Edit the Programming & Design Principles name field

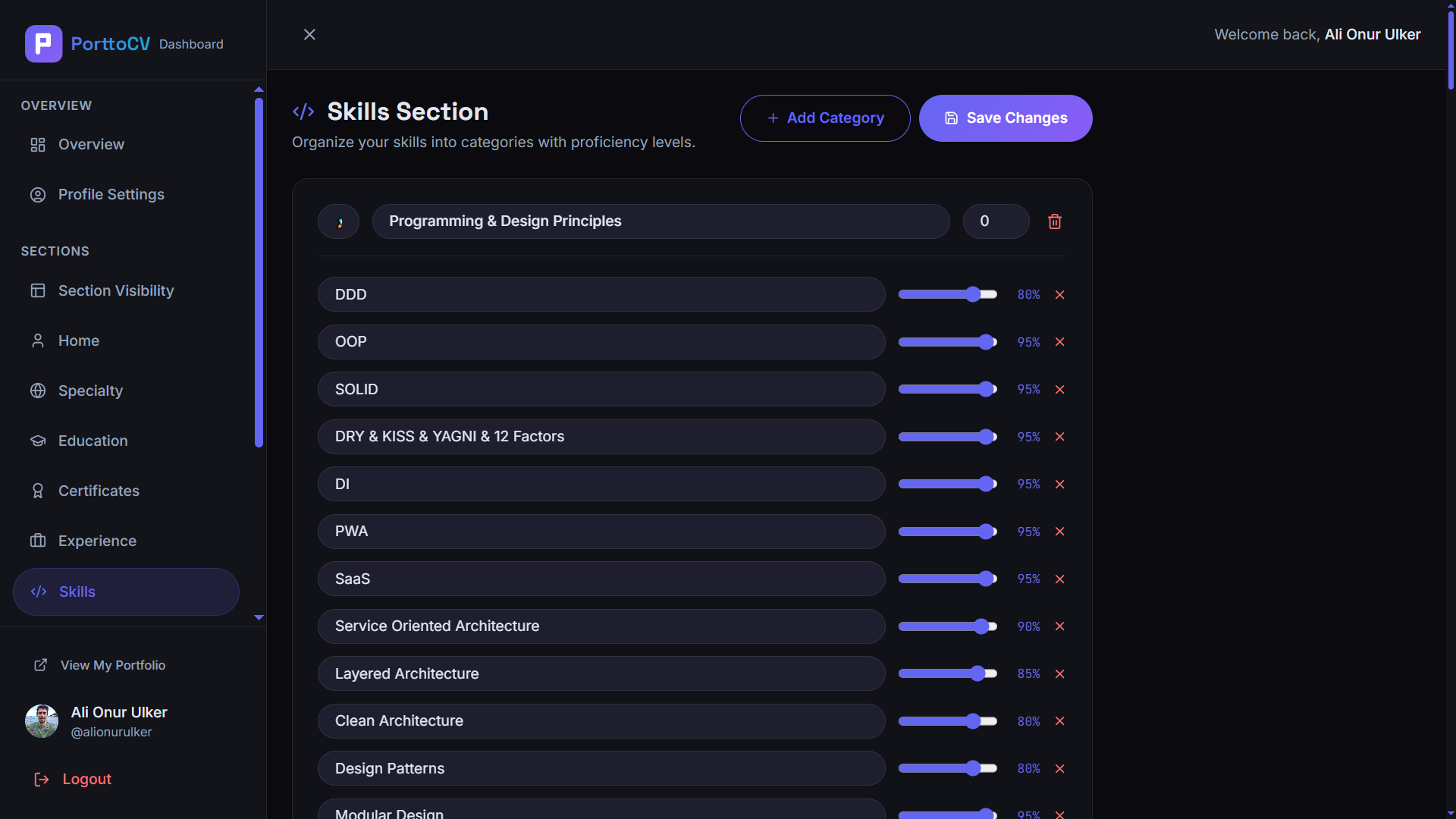(661, 221)
